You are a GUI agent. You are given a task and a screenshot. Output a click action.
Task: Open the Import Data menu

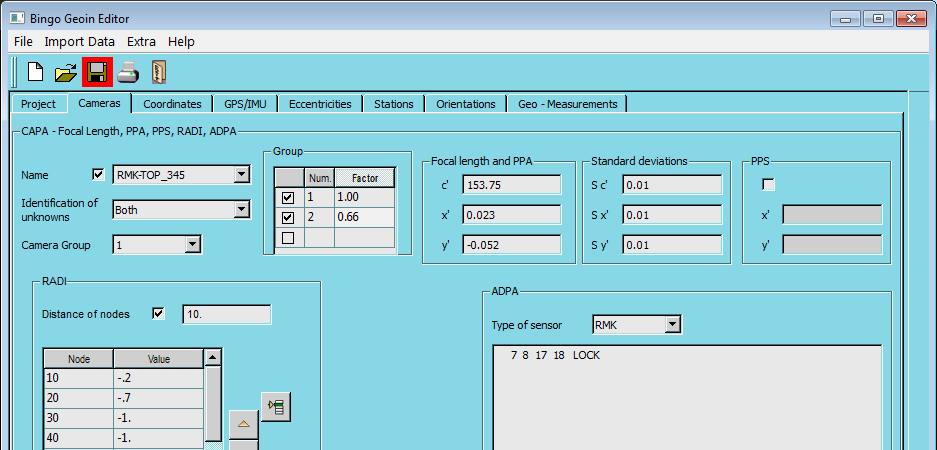(x=79, y=42)
